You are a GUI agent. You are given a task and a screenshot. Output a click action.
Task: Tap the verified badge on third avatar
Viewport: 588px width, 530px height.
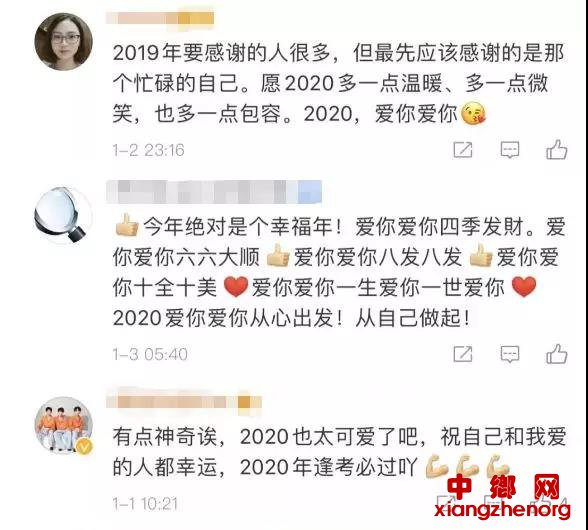[x=84, y=447]
